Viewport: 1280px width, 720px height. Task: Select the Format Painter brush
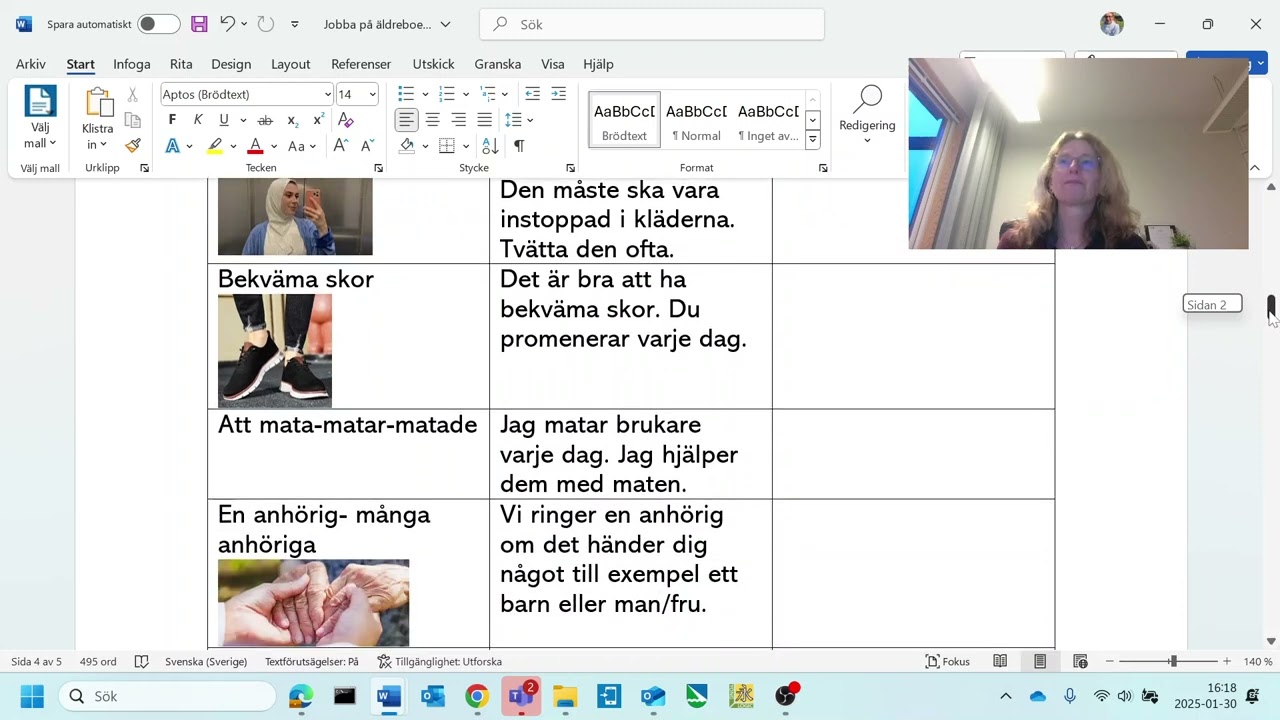pos(133,145)
